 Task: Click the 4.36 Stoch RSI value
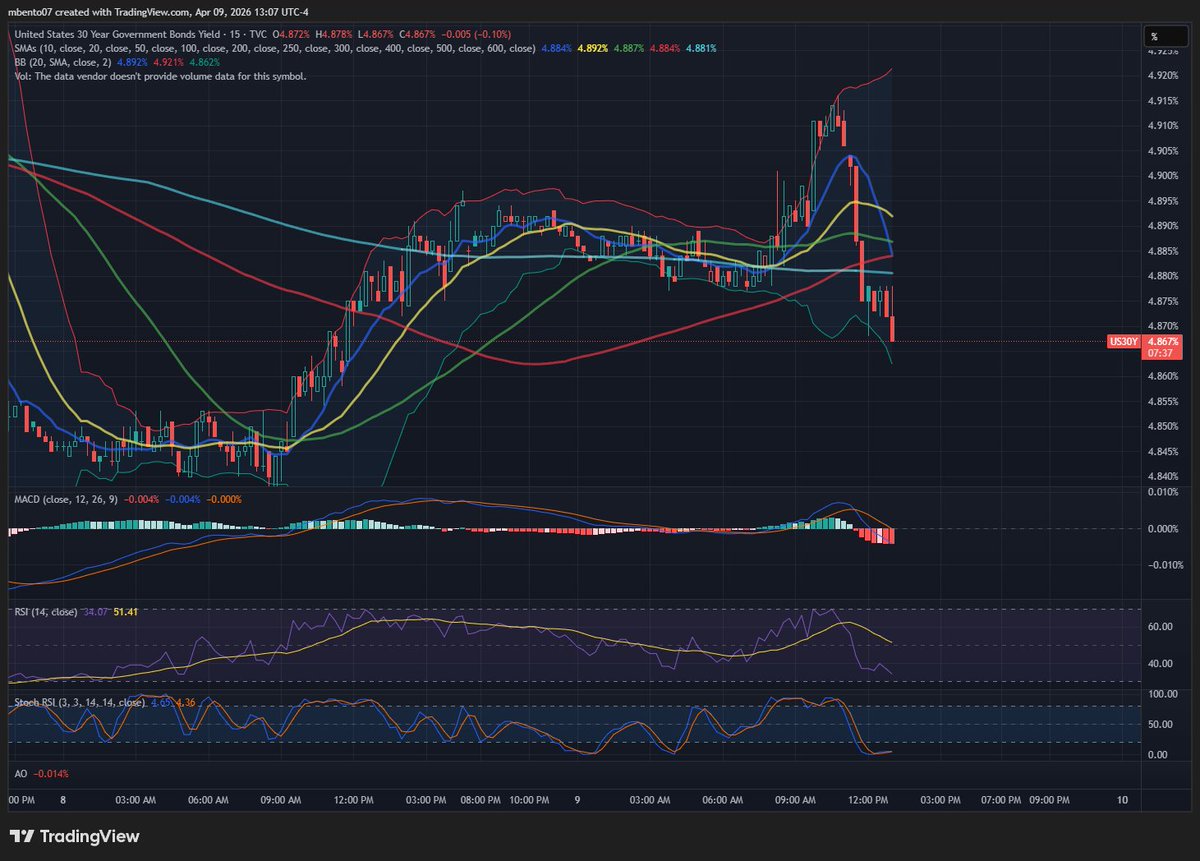(185, 702)
